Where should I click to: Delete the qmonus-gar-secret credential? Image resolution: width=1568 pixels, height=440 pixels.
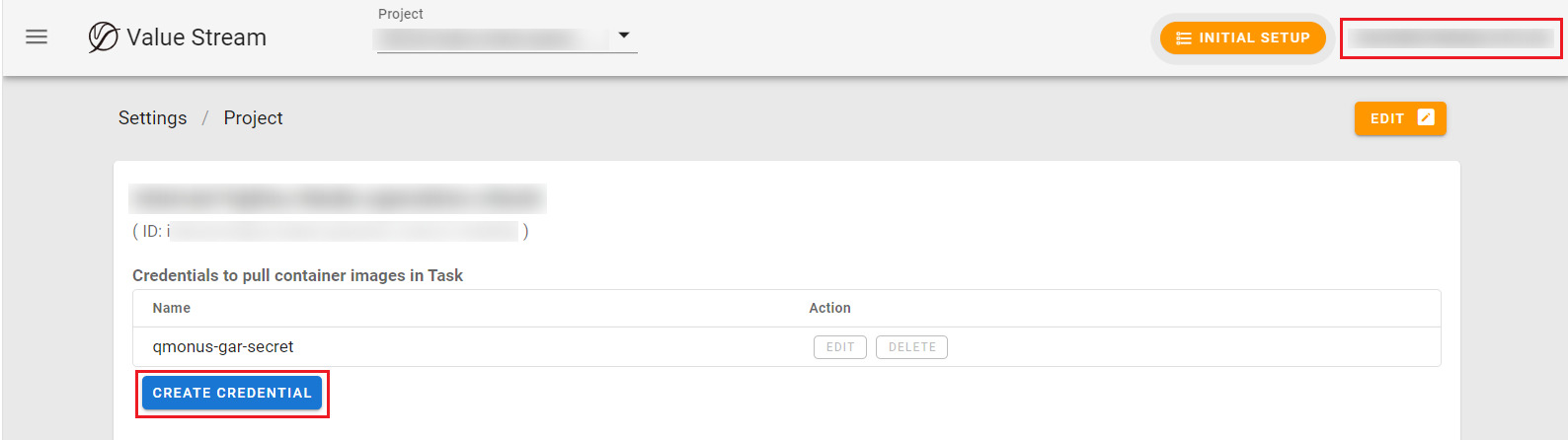coord(911,347)
